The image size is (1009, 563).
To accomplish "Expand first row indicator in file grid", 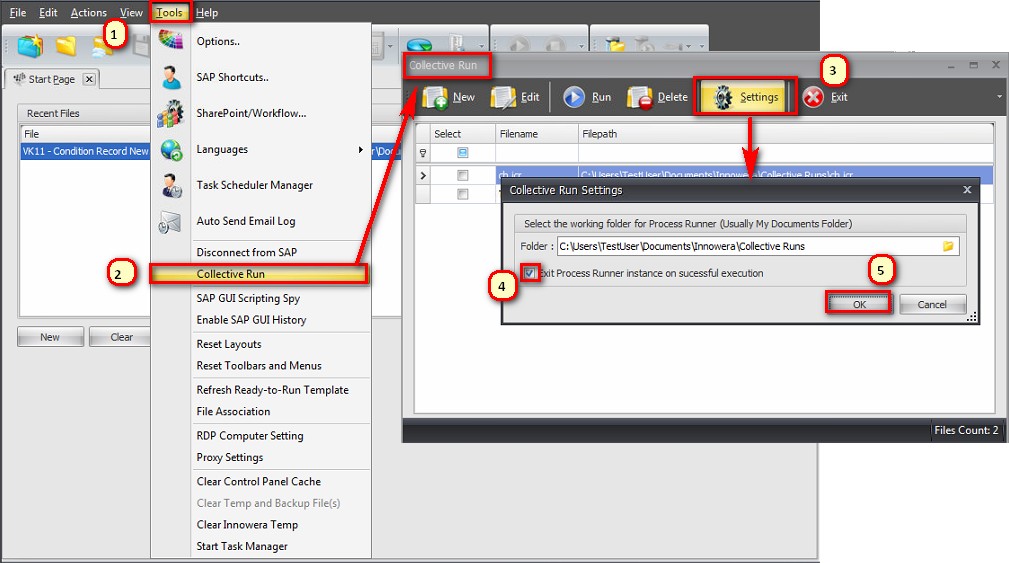I will click(x=423, y=176).
